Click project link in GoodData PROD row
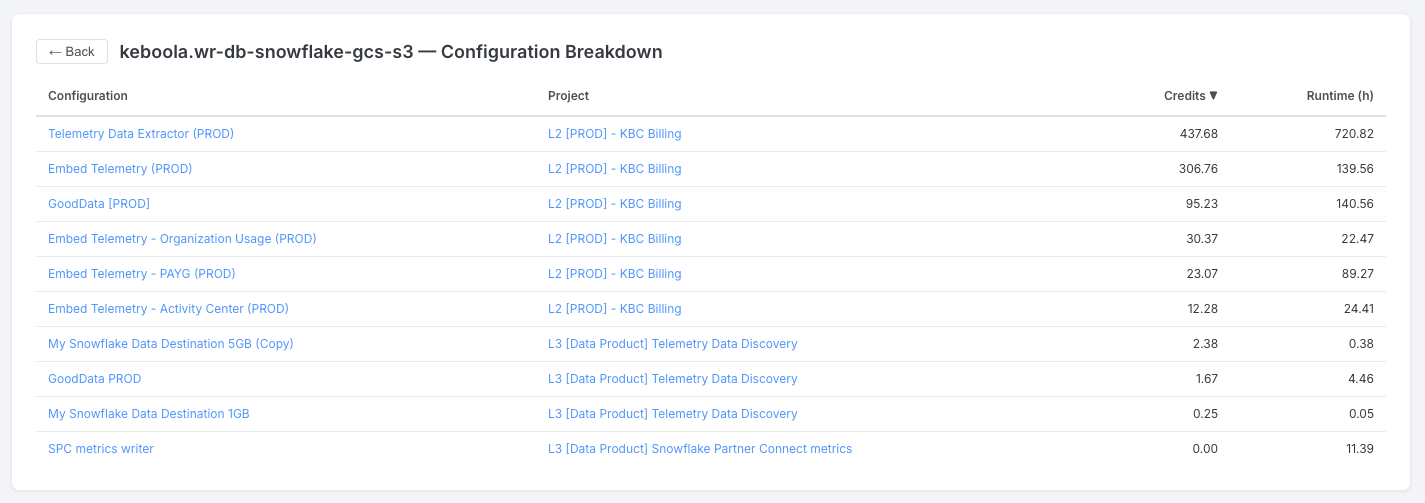This screenshot has width=1425, height=503. [672, 379]
